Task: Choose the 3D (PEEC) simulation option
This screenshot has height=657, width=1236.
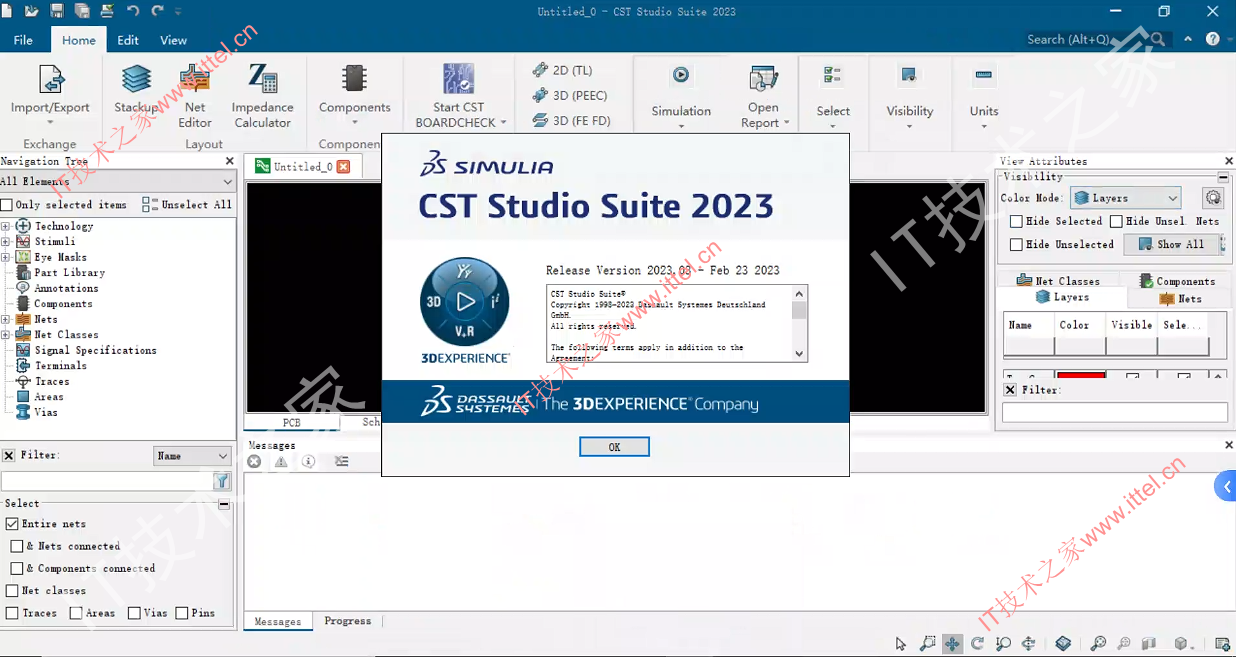Action: [569, 95]
